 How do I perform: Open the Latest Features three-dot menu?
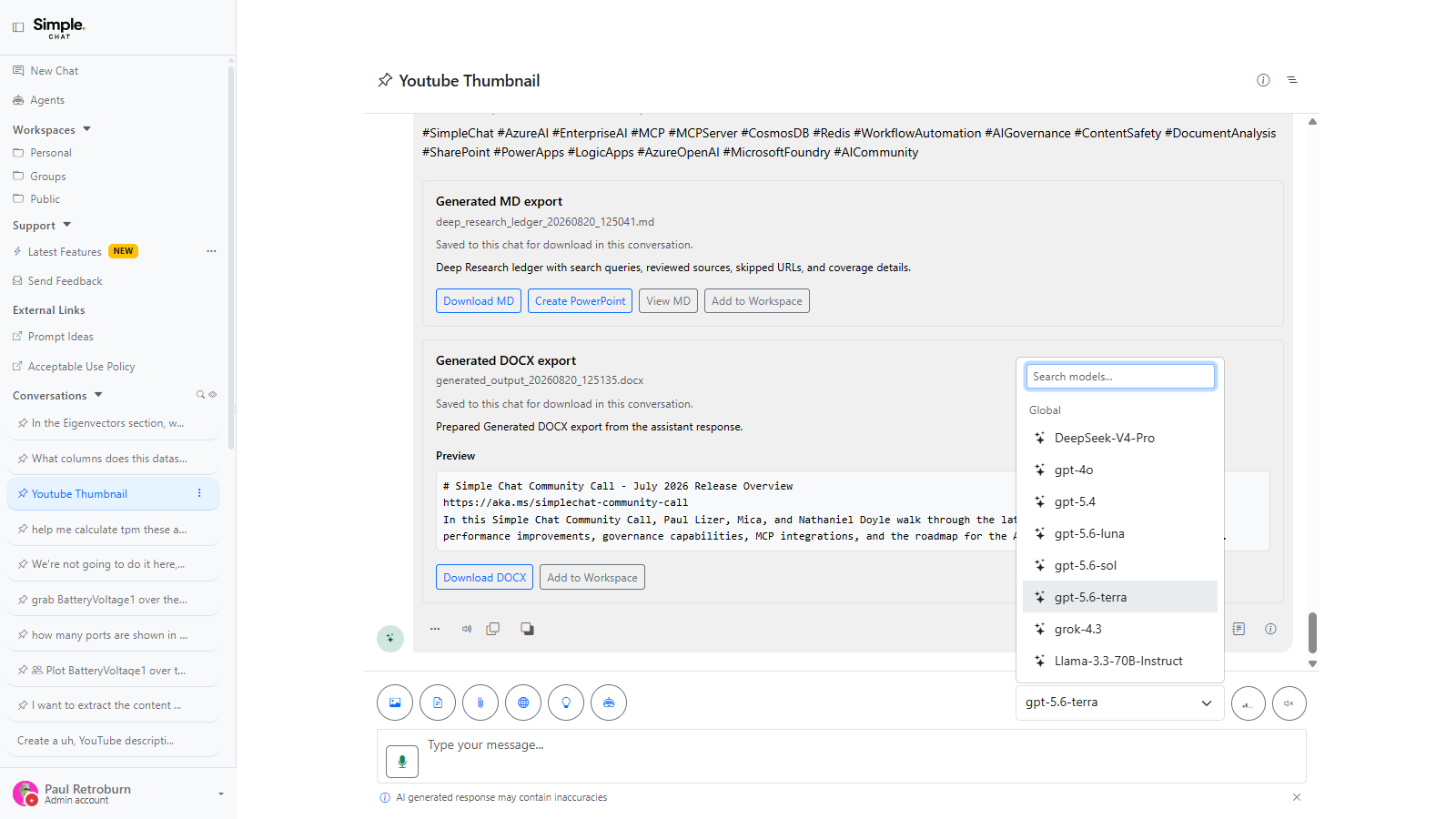click(211, 251)
